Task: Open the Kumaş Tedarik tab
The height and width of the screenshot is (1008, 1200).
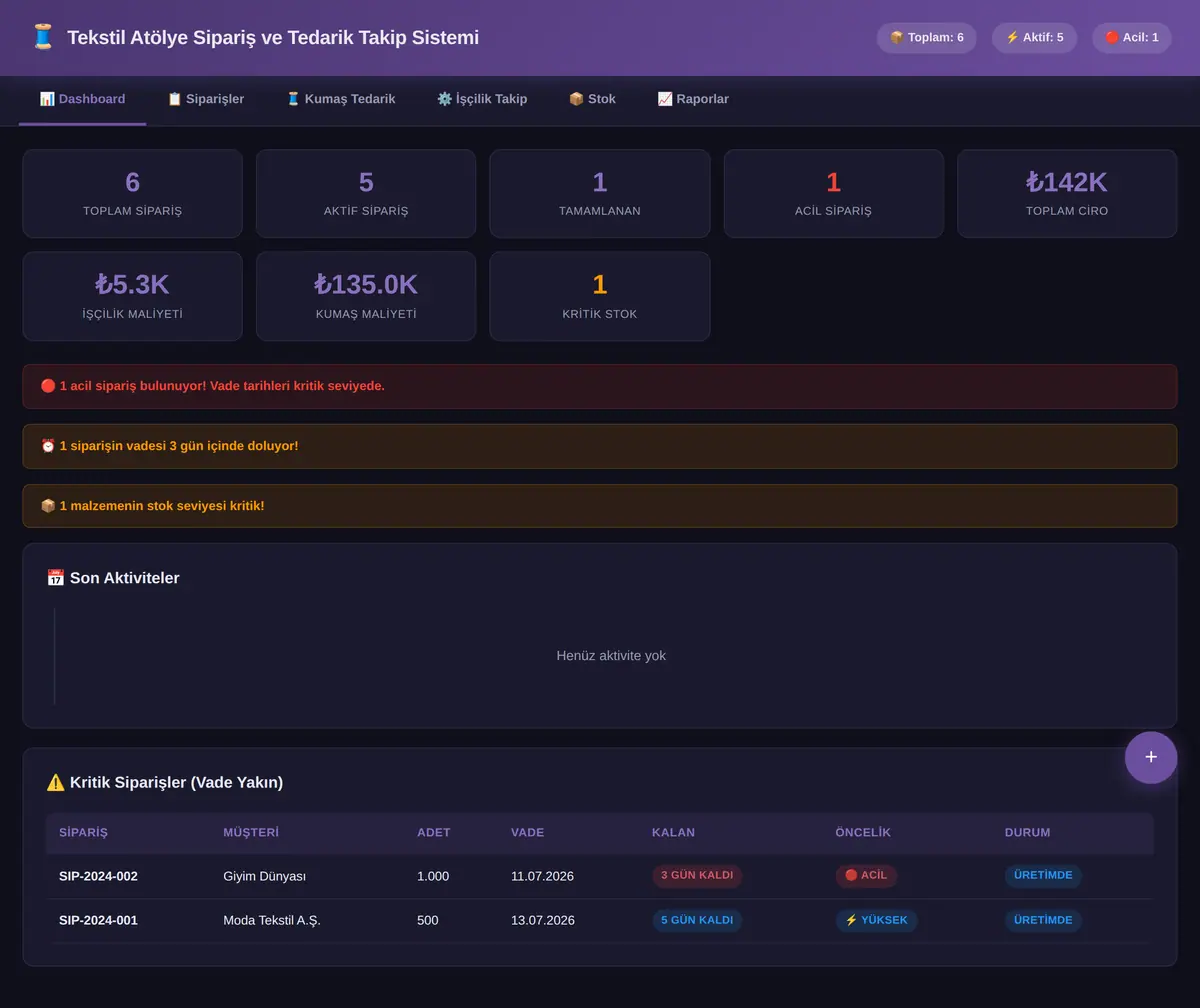Action: coord(341,100)
